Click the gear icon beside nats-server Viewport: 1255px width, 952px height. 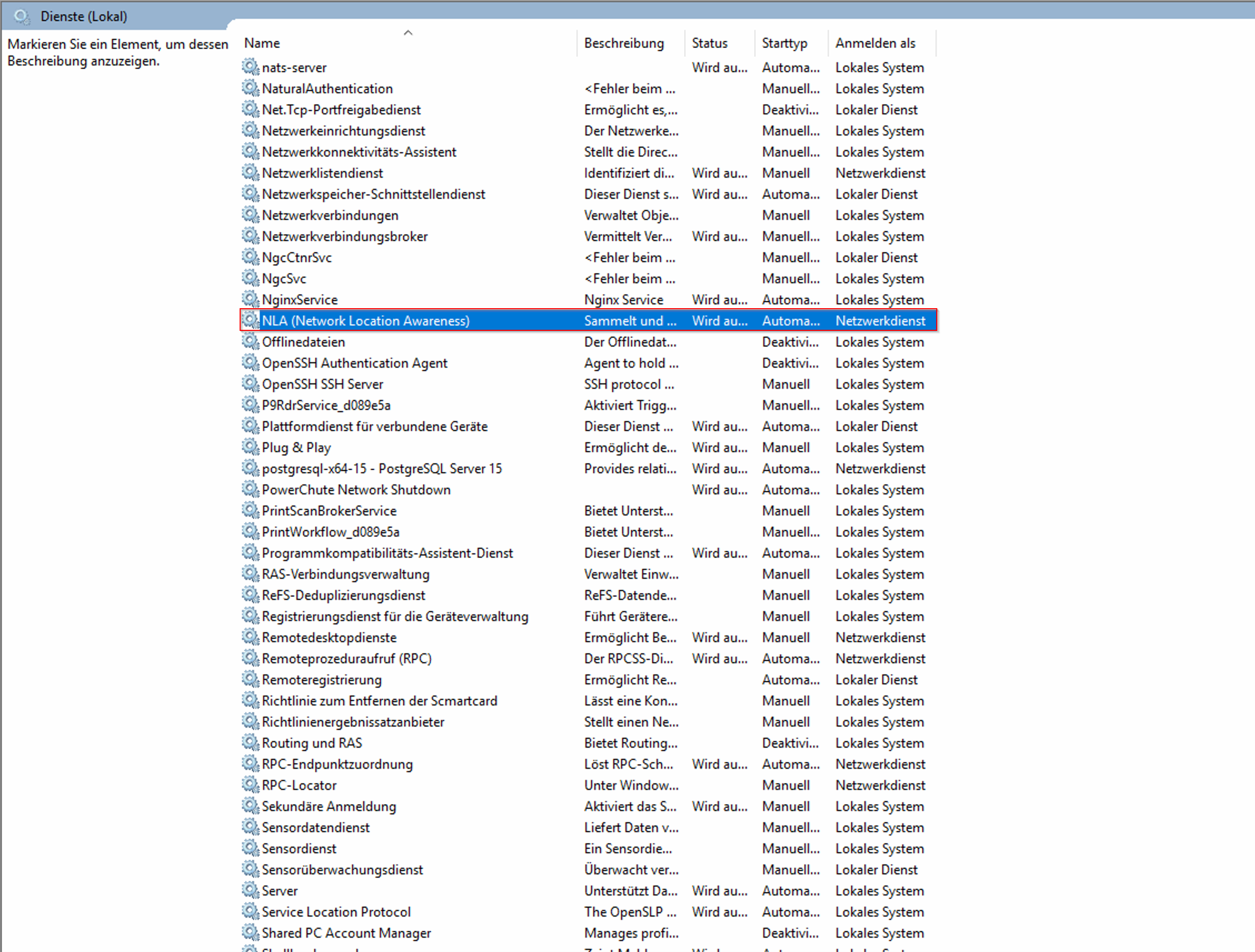click(250, 67)
